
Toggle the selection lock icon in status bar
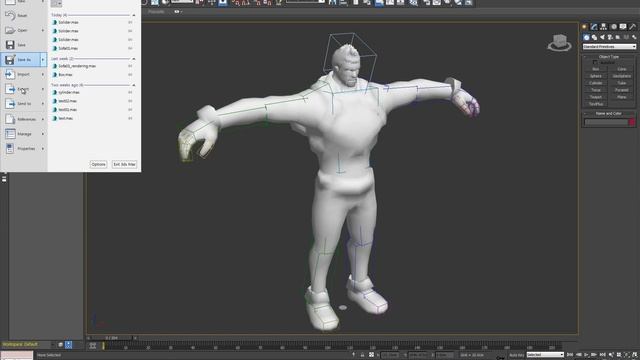362,355
